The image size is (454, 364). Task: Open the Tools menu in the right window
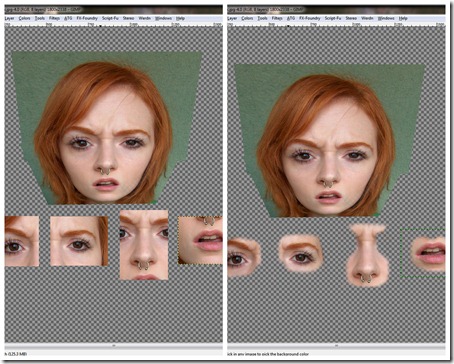[262, 18]
